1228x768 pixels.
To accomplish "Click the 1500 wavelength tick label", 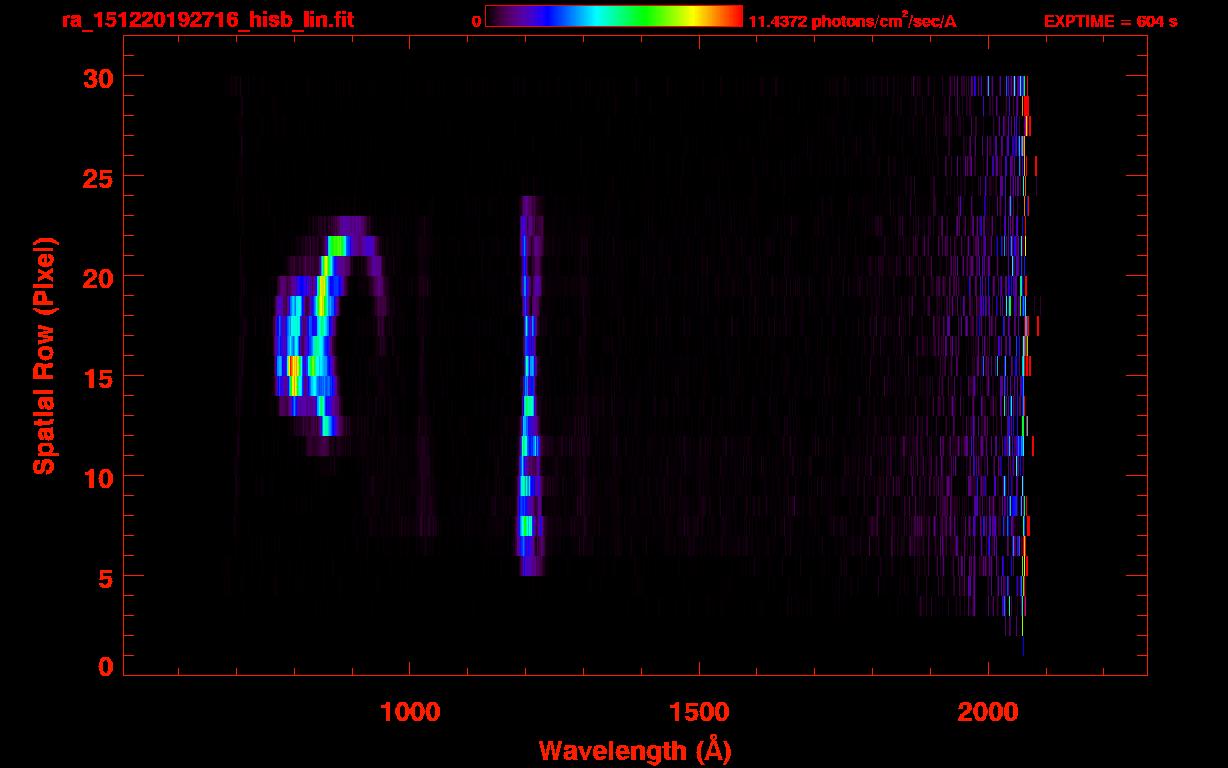I will coord(698,711).
